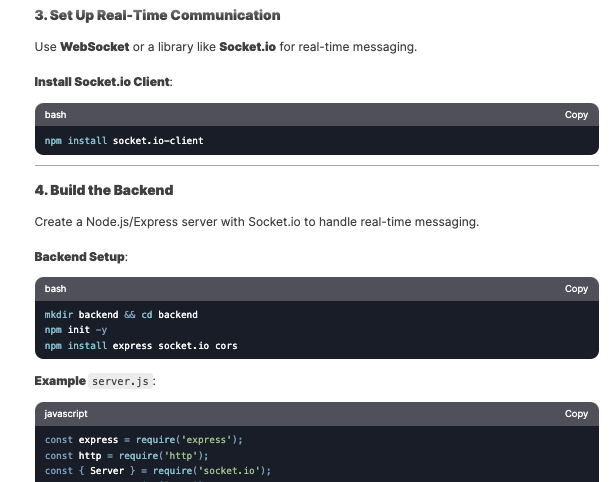The image size is (614, 482).
Task: Copy the server.js javascript code
Action: point(576,414)
